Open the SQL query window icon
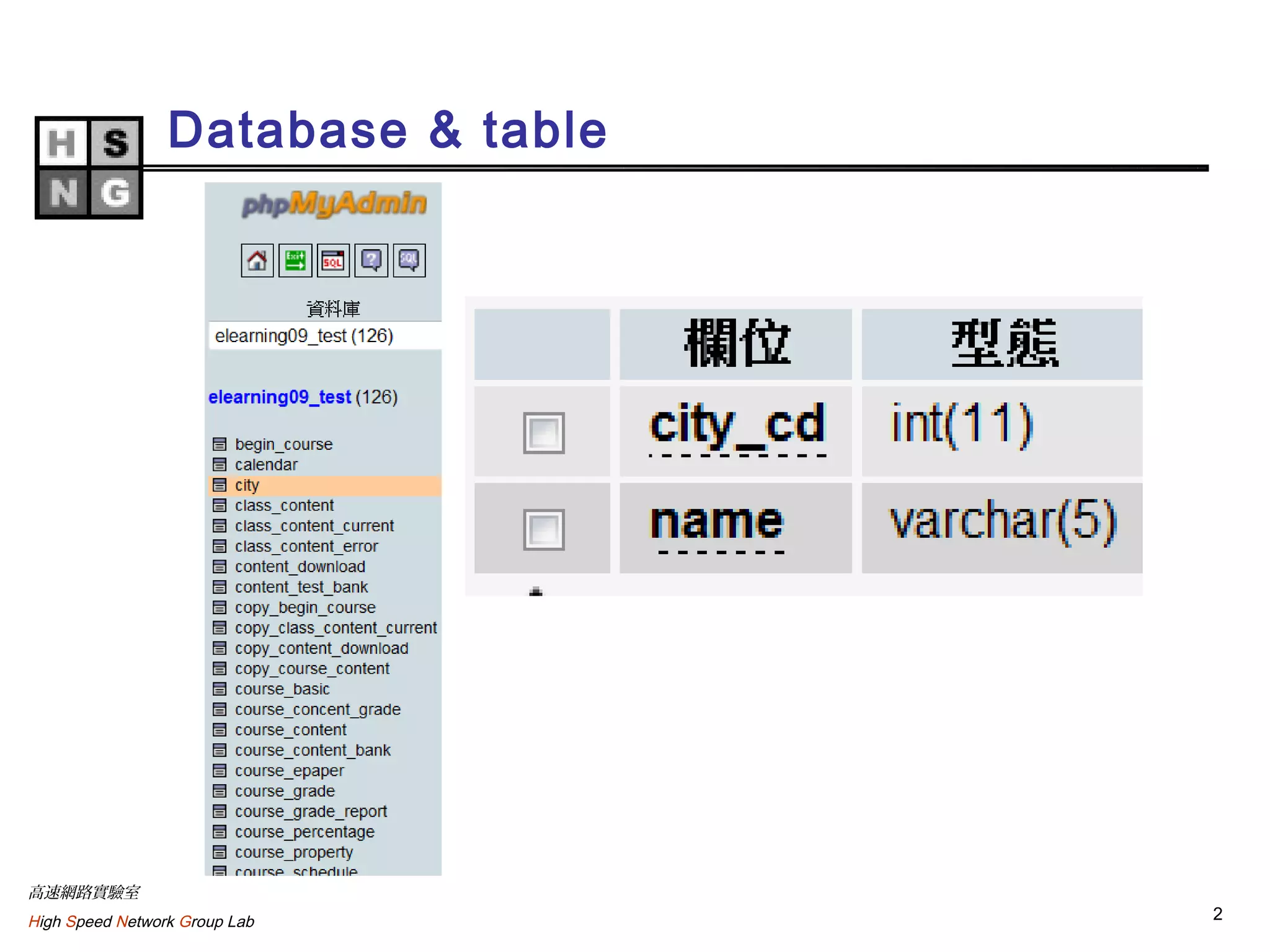1270x952 pixels. 333,260
